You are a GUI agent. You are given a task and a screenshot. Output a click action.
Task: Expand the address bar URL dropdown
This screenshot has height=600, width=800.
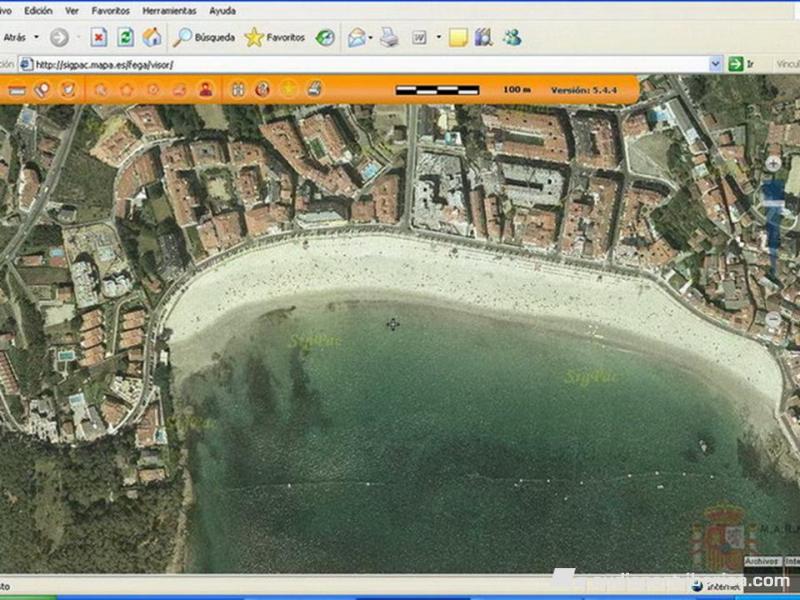(x=715, y=64)
